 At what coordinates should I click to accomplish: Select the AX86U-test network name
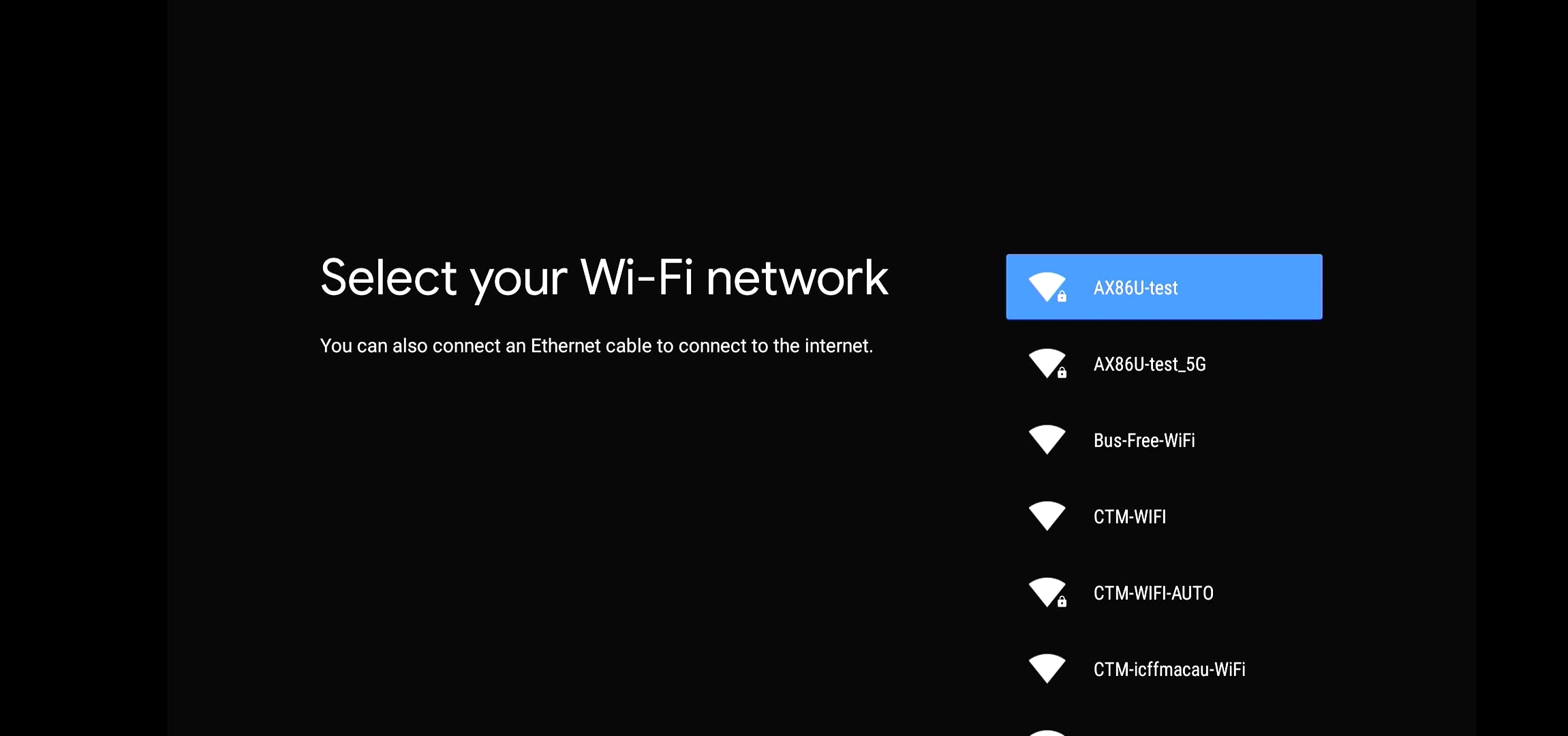[x=1135, y=288]
